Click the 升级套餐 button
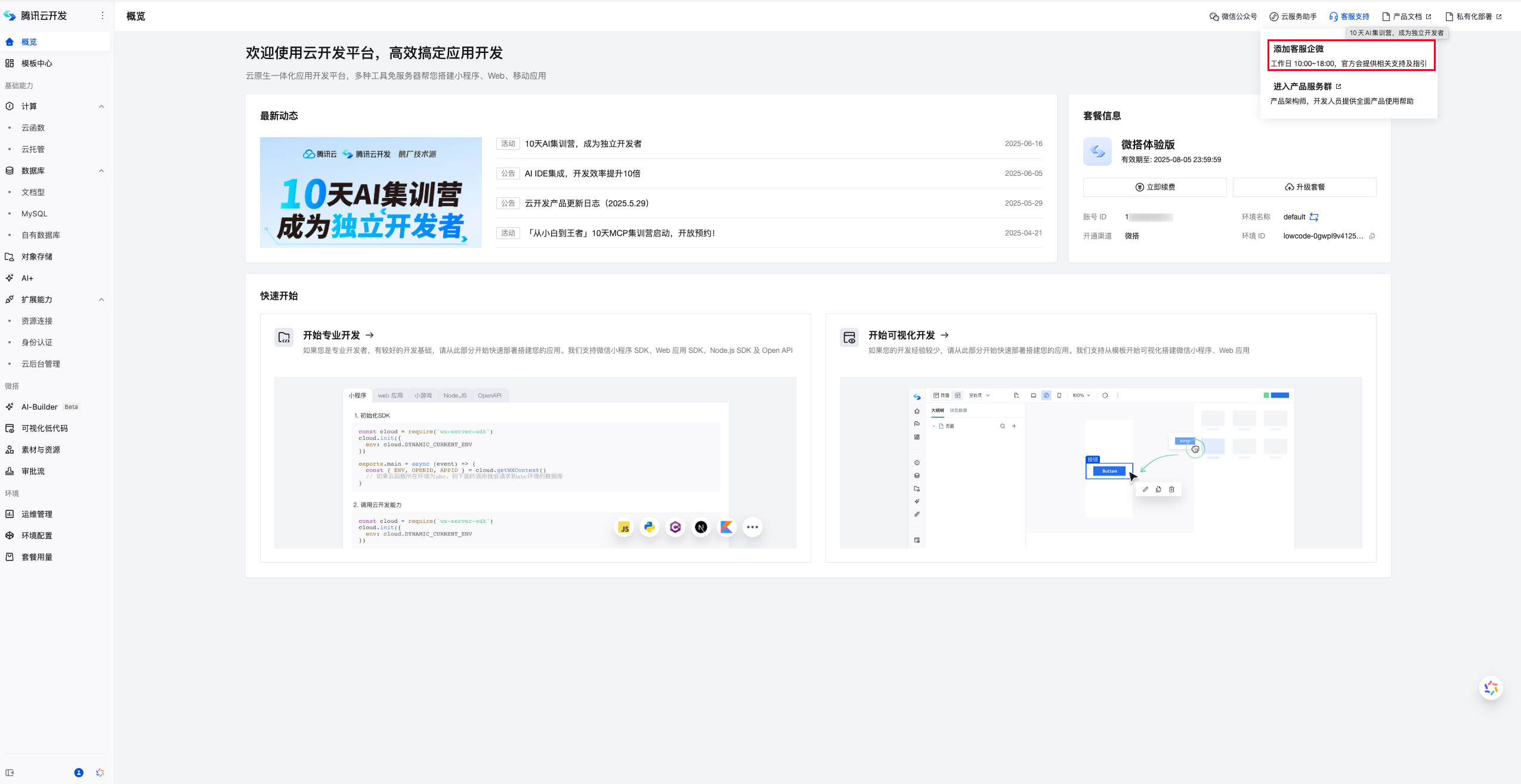1521x784 pixels. click(x=1304, y=187)
